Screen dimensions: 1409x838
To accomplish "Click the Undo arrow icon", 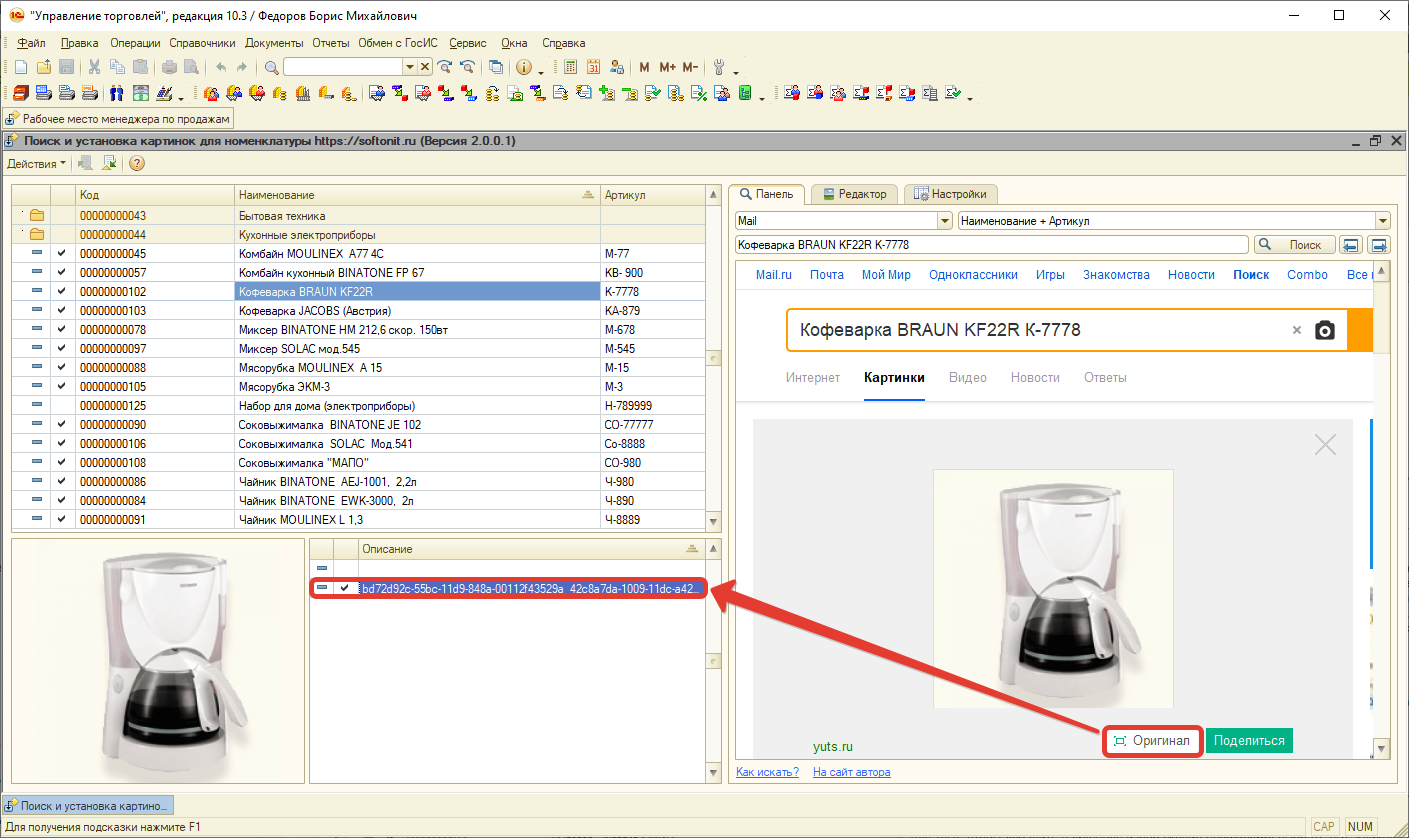I will pyautogui.click(x=221, y=67).
